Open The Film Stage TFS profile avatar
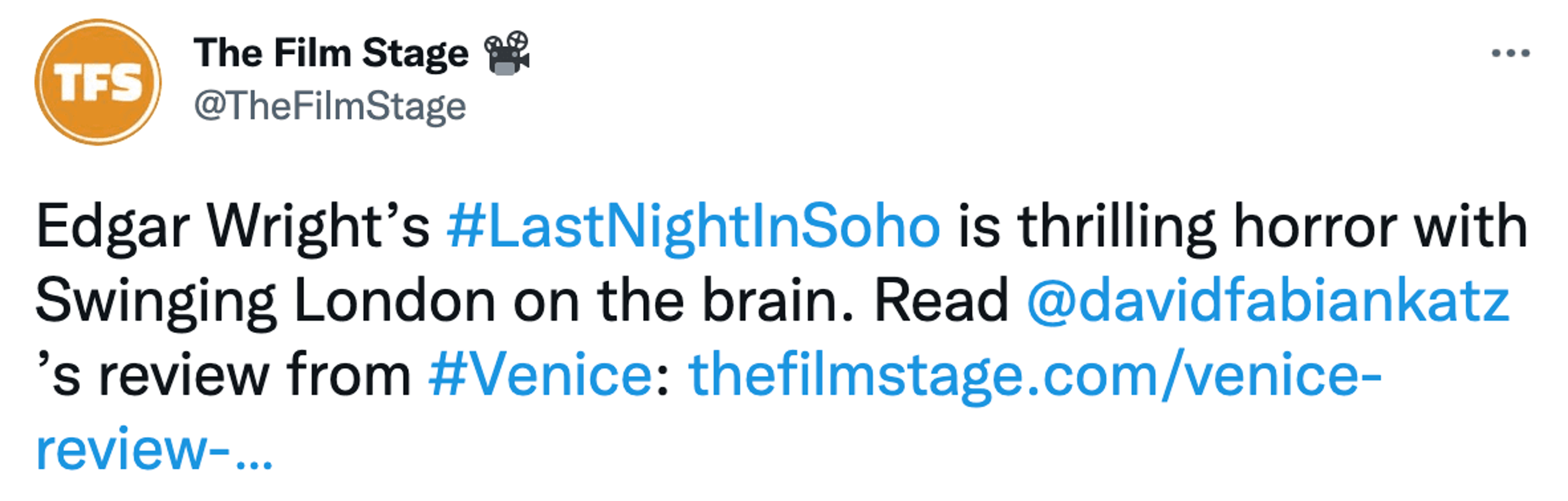 [98, 82]
